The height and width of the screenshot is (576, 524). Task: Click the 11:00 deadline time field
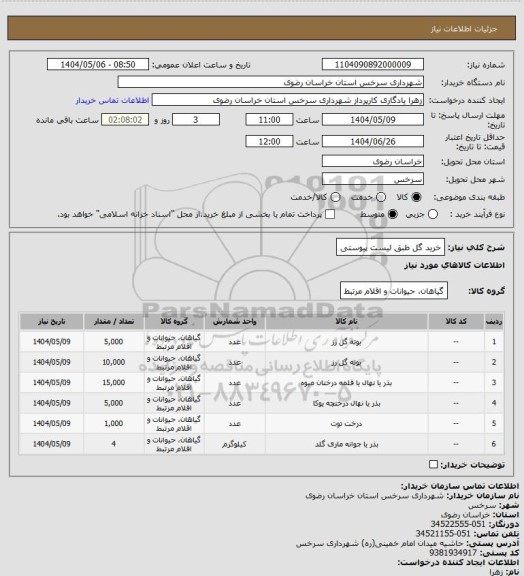pos(269,120)
